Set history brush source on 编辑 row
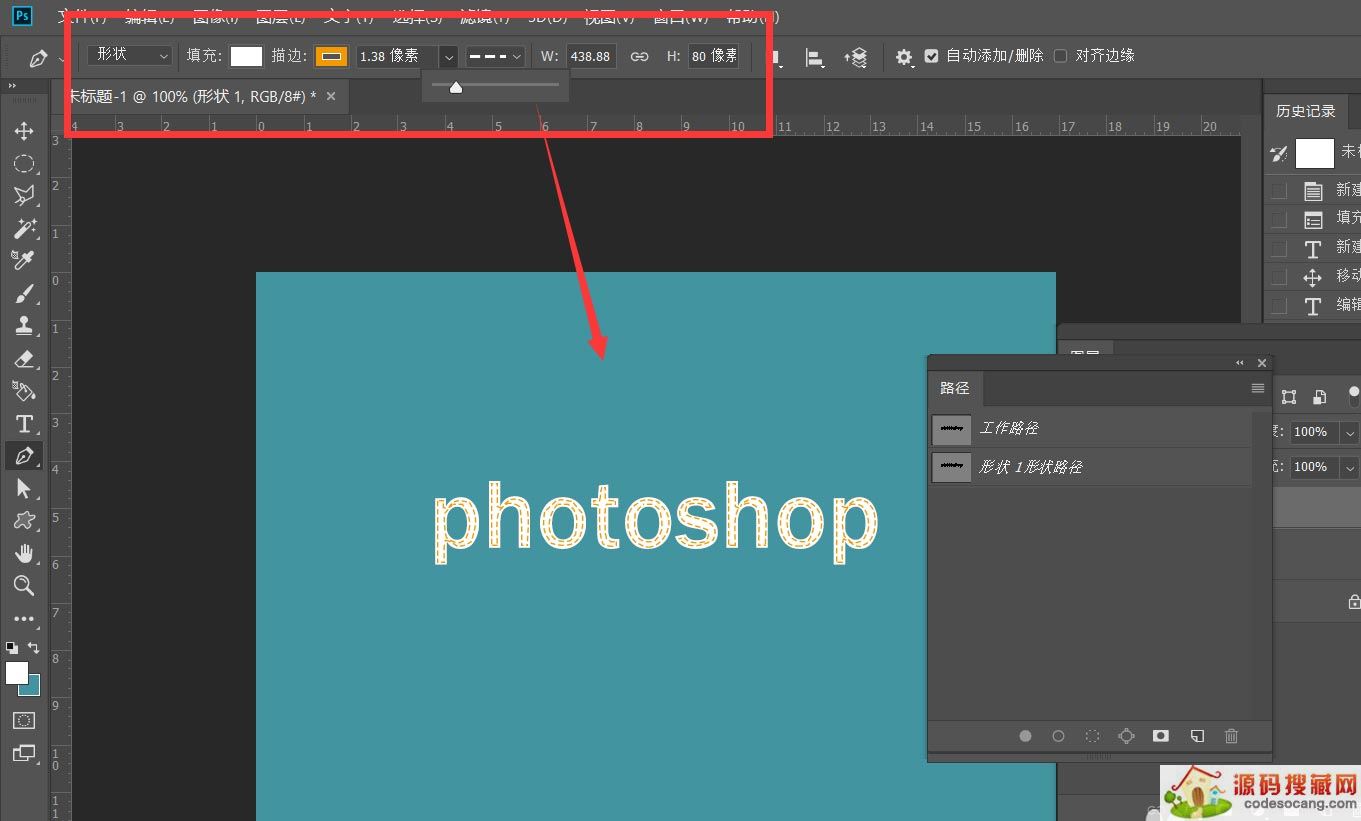This screenshot has height=821, width=1361. [x=1279, y=305]
